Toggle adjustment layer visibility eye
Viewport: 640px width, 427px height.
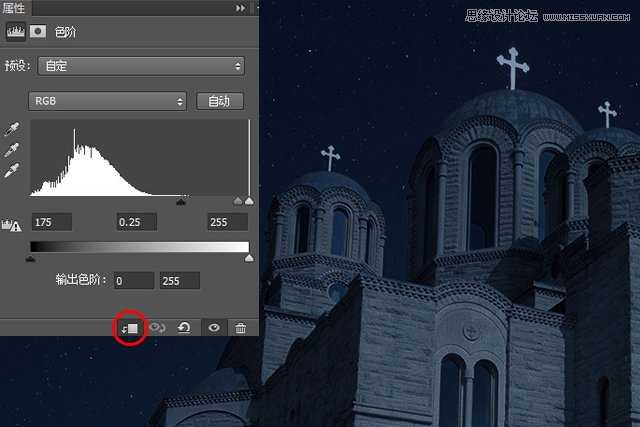213,327
